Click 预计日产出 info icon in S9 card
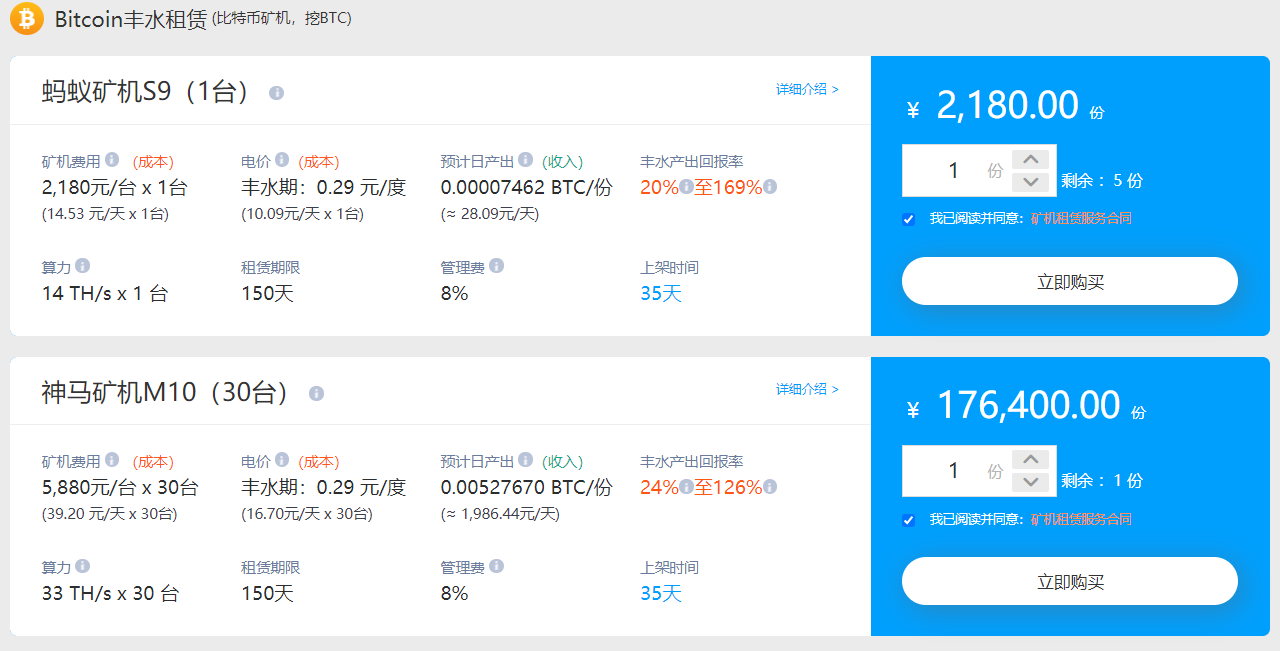The height and width of the screenshot is (651, 1280). click(x=525, y=159)
